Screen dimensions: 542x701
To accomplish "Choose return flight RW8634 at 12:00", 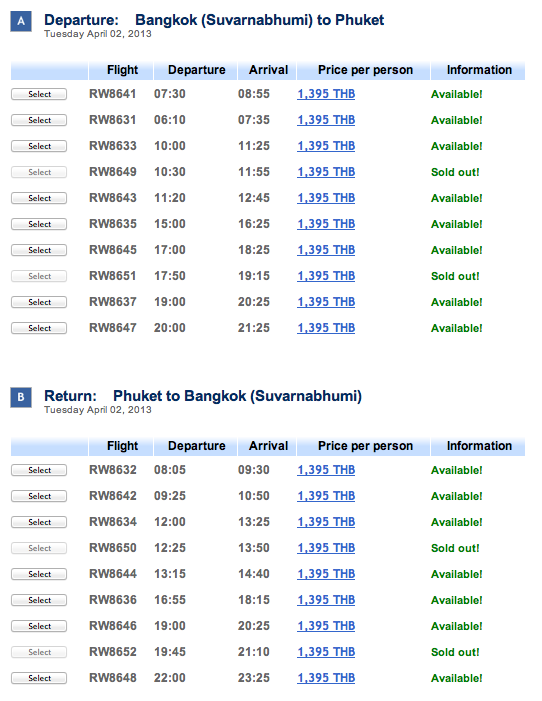I will (39, 522).
